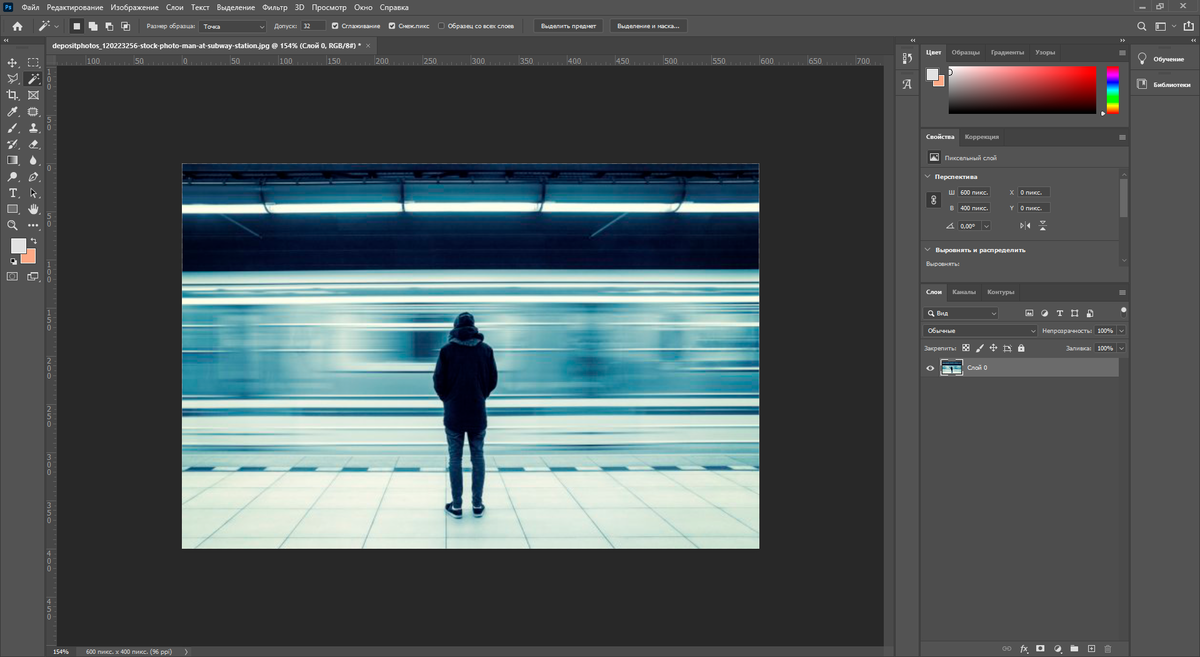Select the Magic Wand tool in toolbox
The width and height of the screenshot is (1200, 657).
33,78
